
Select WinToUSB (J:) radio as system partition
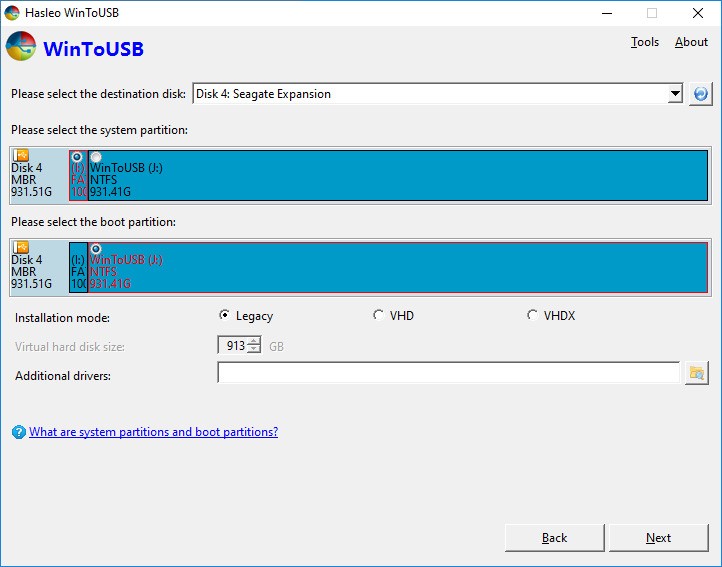coord(95,157)
